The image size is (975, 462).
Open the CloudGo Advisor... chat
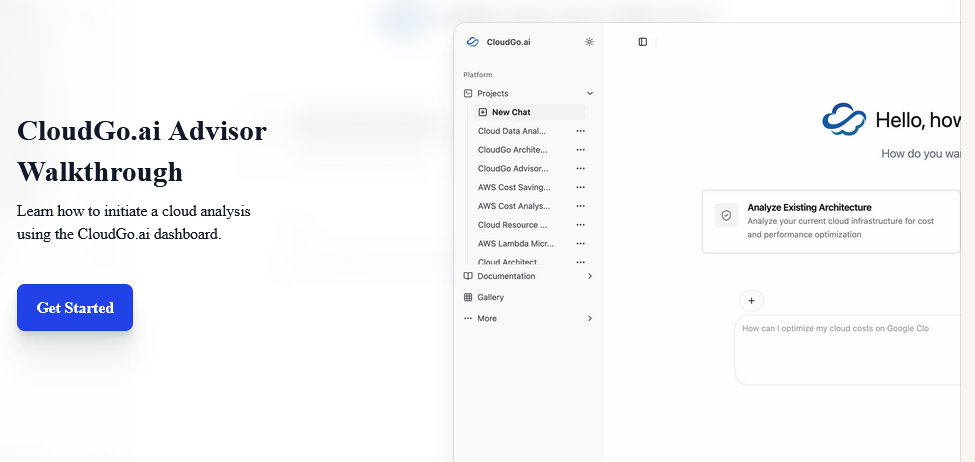pyautogui.click(x=513, y=169)
